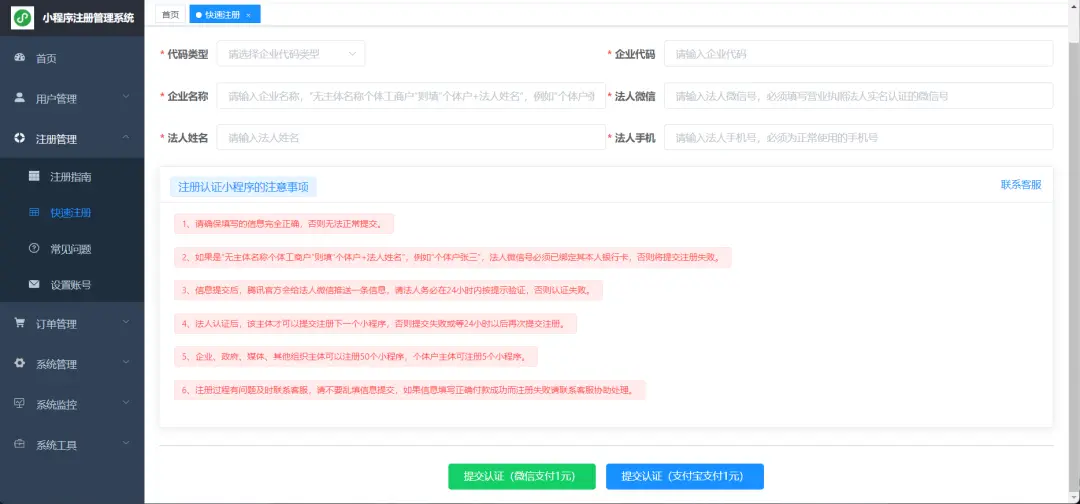Screen dimensions: 1080x504
Task: Expand the 系统工具 menu chevron
Action: click(x=126, y=443)
